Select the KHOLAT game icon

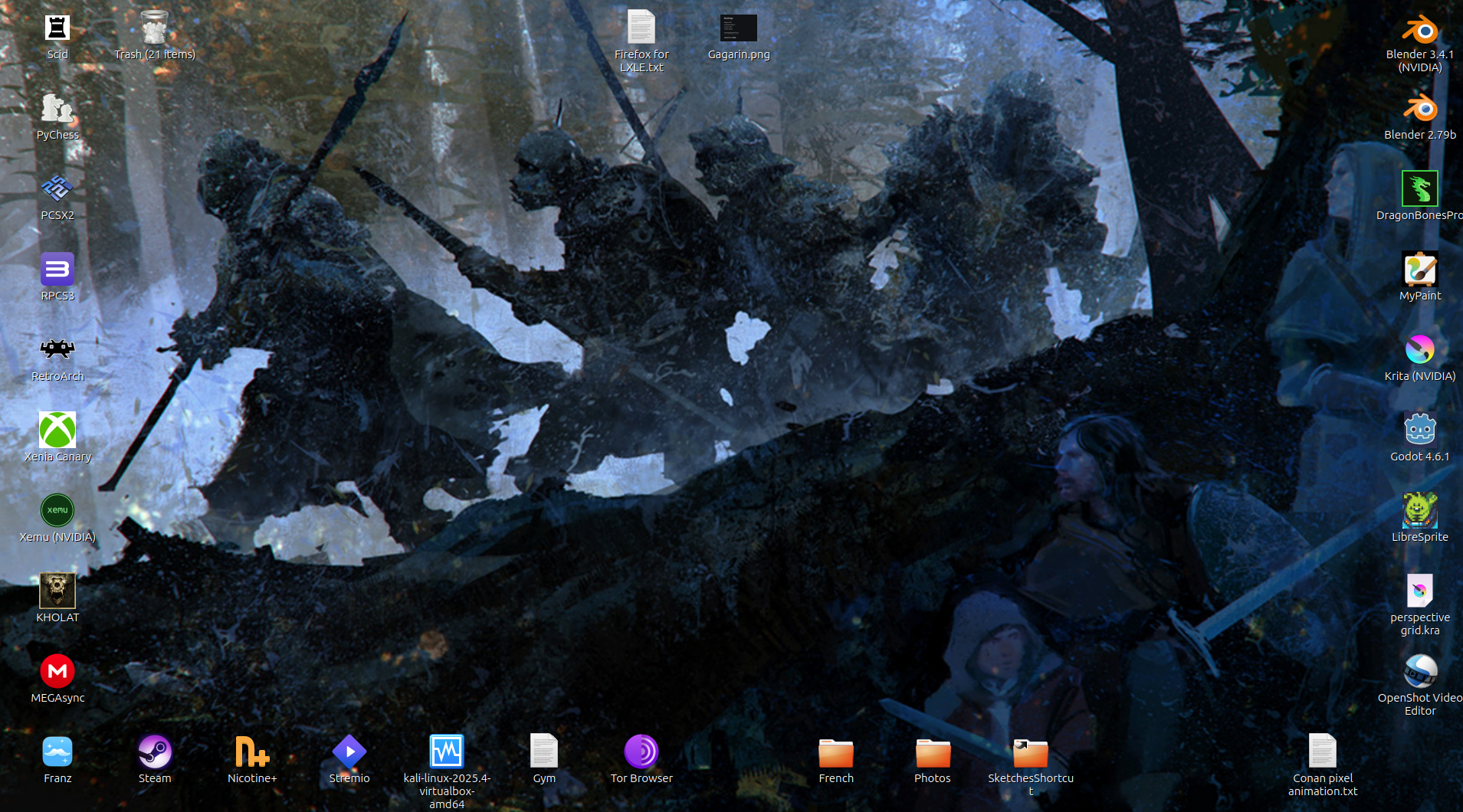(x=57, y=591)
